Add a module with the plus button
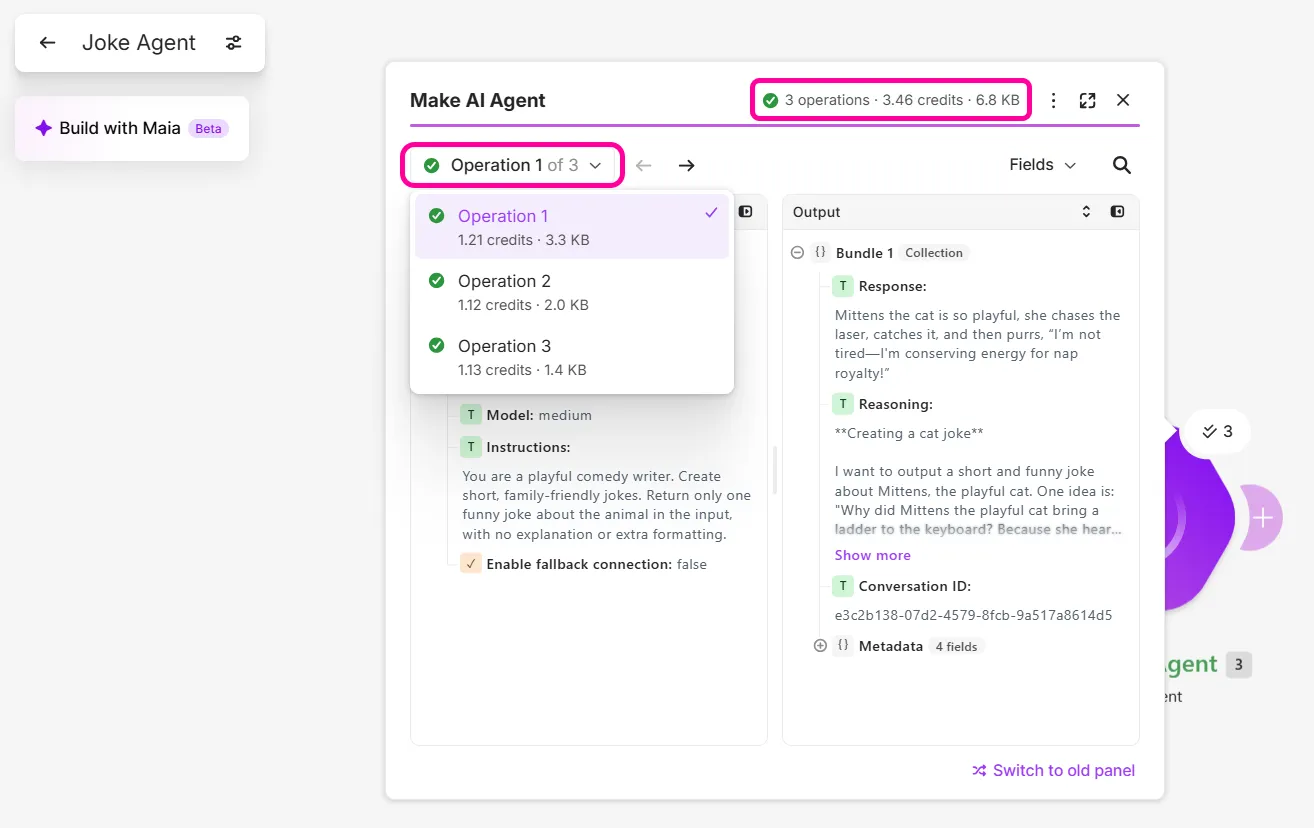The height and width of the screenshot is (828, 1314). (x=1263, y=518)
